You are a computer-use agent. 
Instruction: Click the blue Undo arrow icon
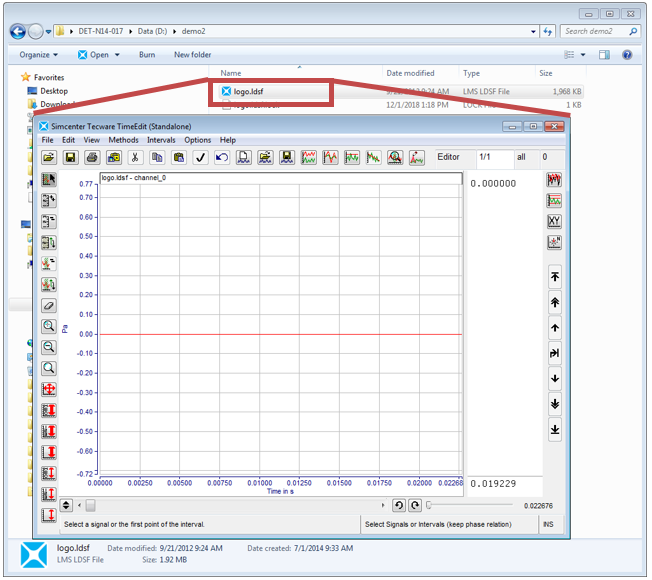click(x=222, y=158)
